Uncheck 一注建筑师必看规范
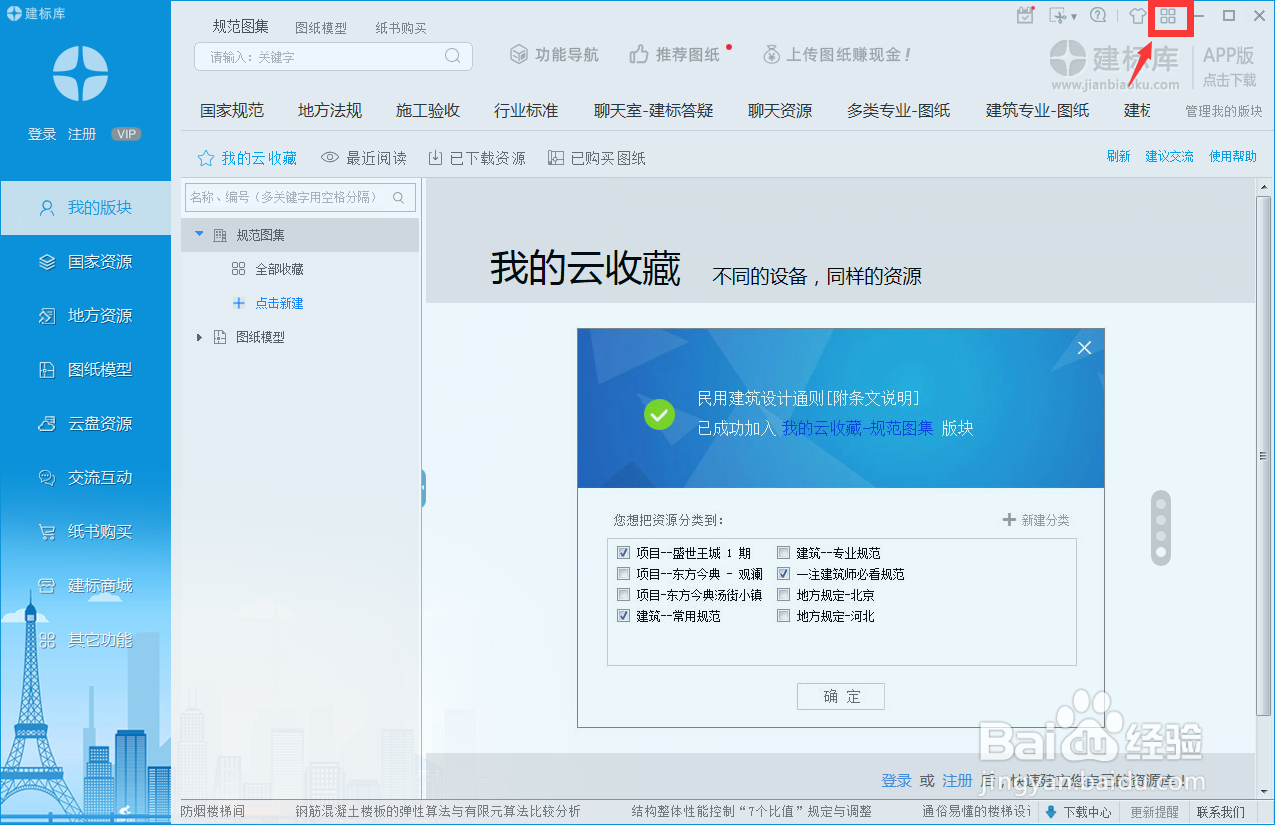1275x825 pixels. point(784,574)
